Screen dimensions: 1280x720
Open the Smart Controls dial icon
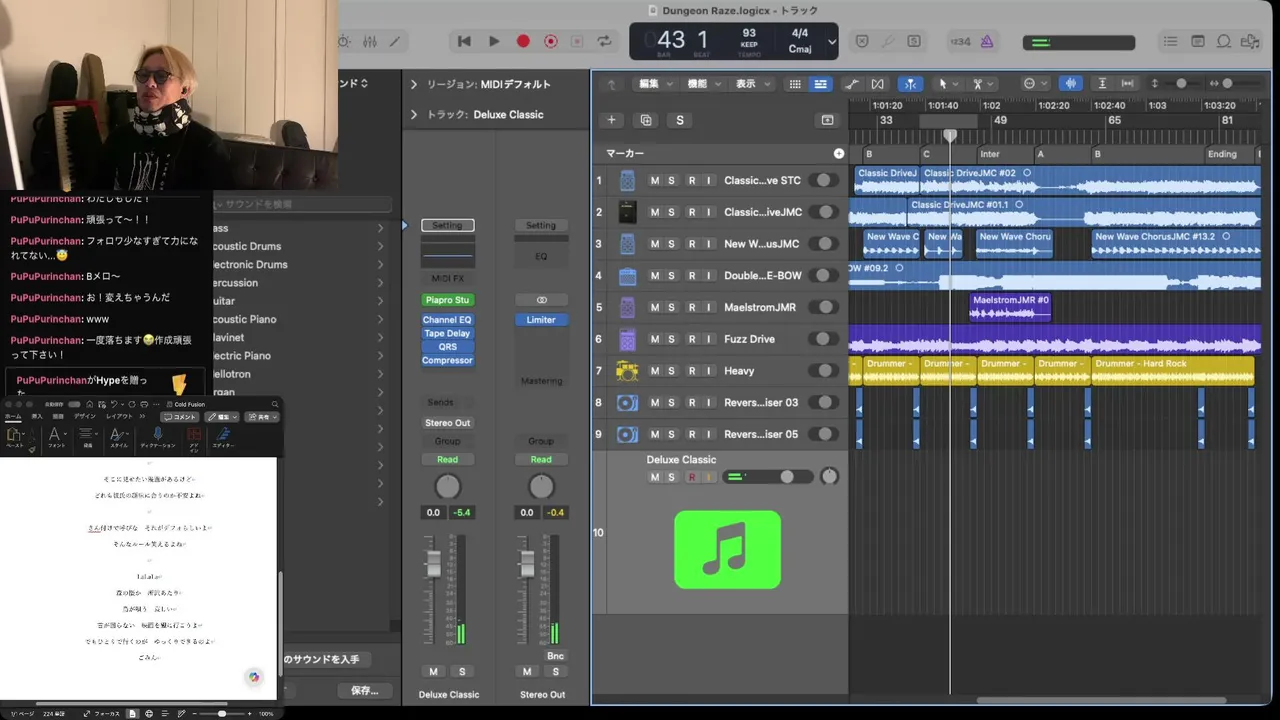coord(344,41)
